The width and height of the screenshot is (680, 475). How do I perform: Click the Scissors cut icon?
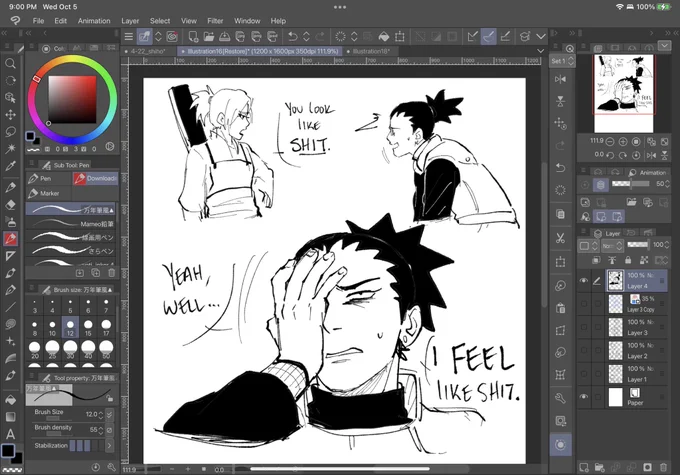[560, 238]
